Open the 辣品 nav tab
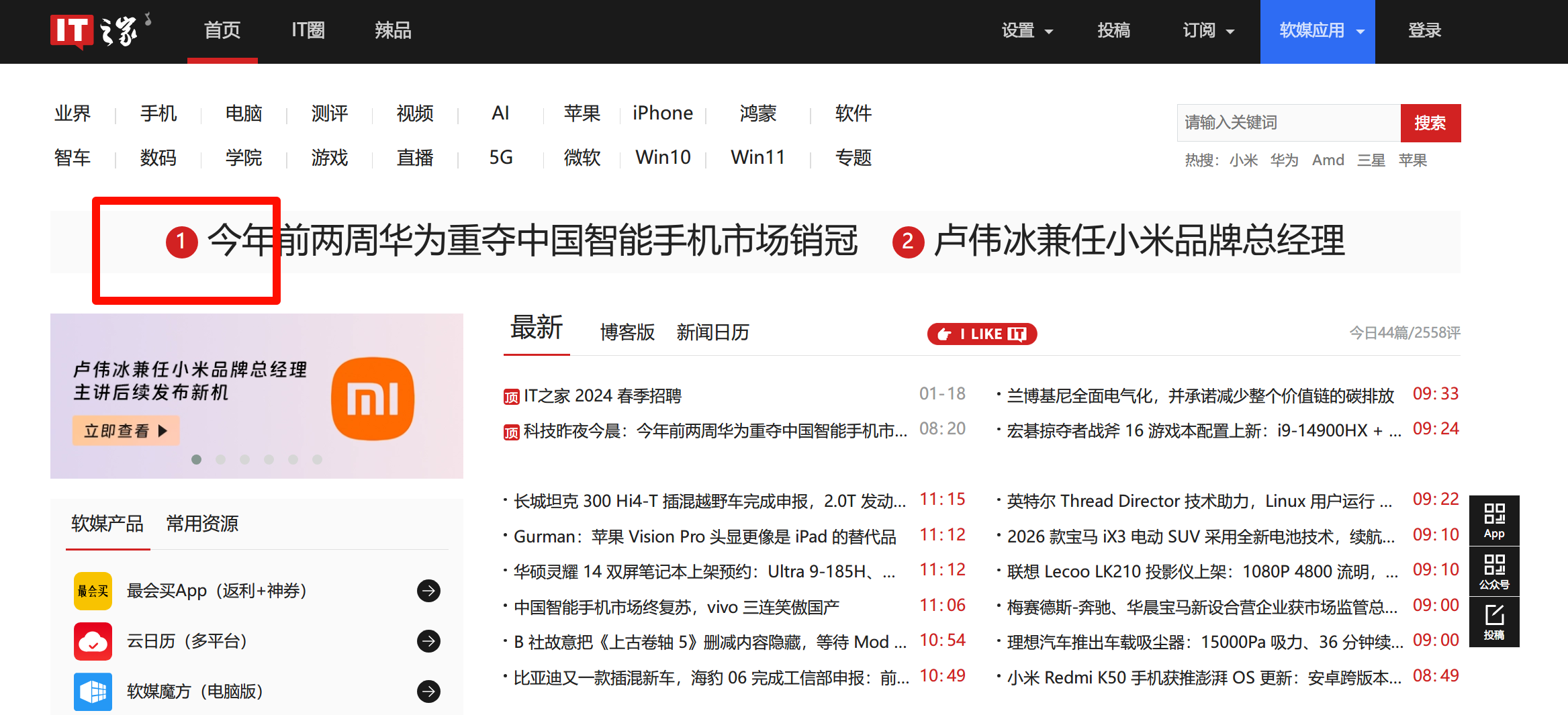Screen dimensions: 1568x715 coord(393,31)
